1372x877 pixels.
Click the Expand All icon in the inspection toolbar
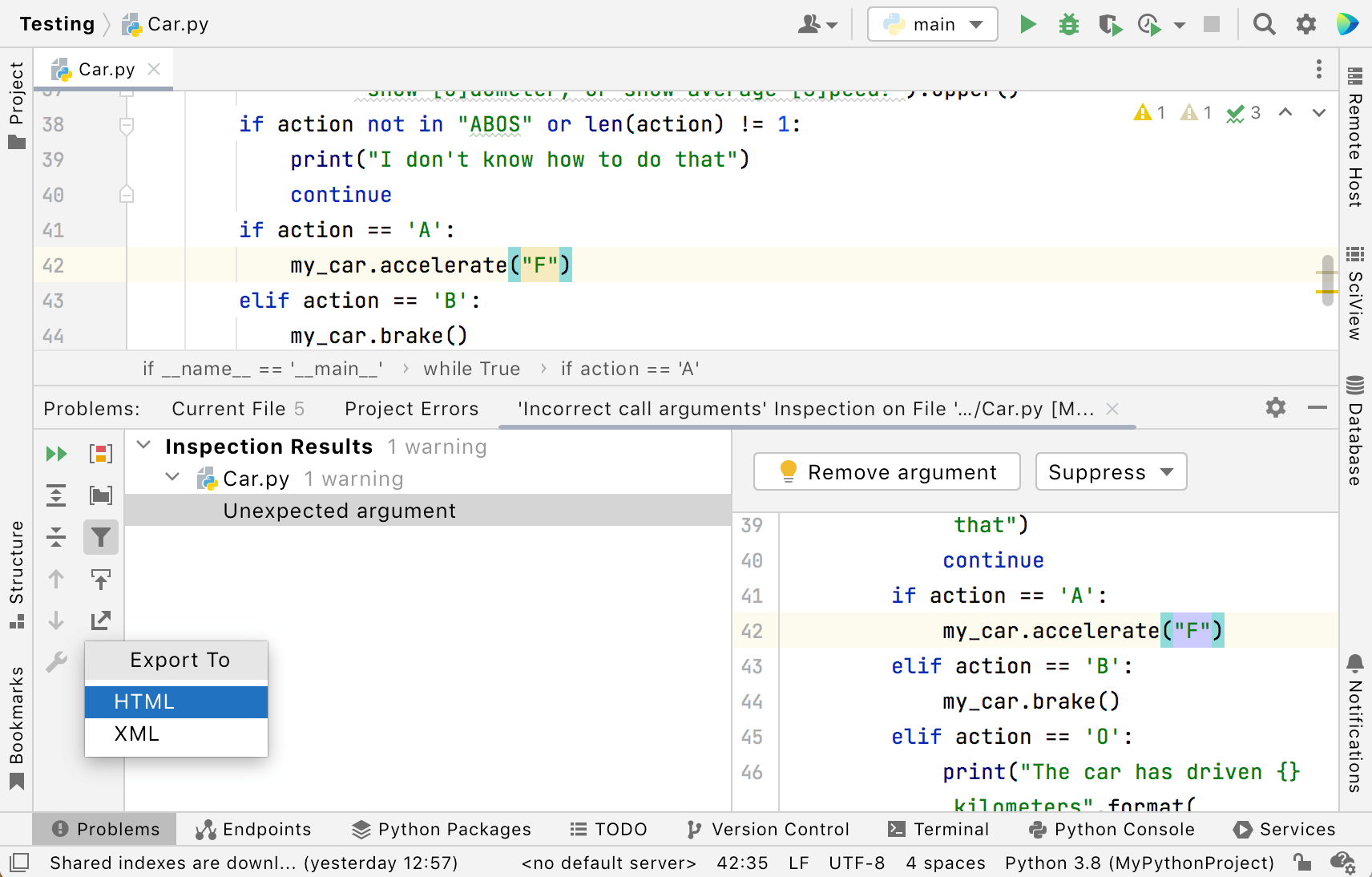coord(56,495)
